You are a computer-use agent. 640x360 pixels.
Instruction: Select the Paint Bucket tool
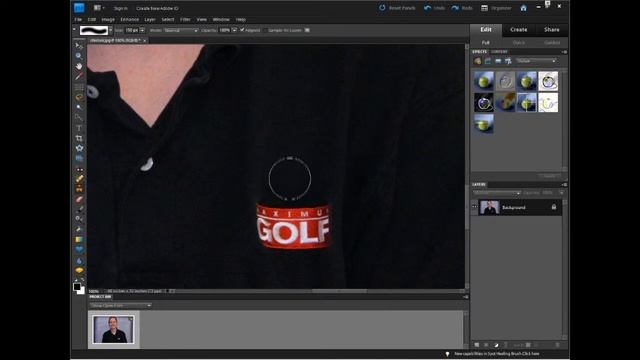(79, 229)
